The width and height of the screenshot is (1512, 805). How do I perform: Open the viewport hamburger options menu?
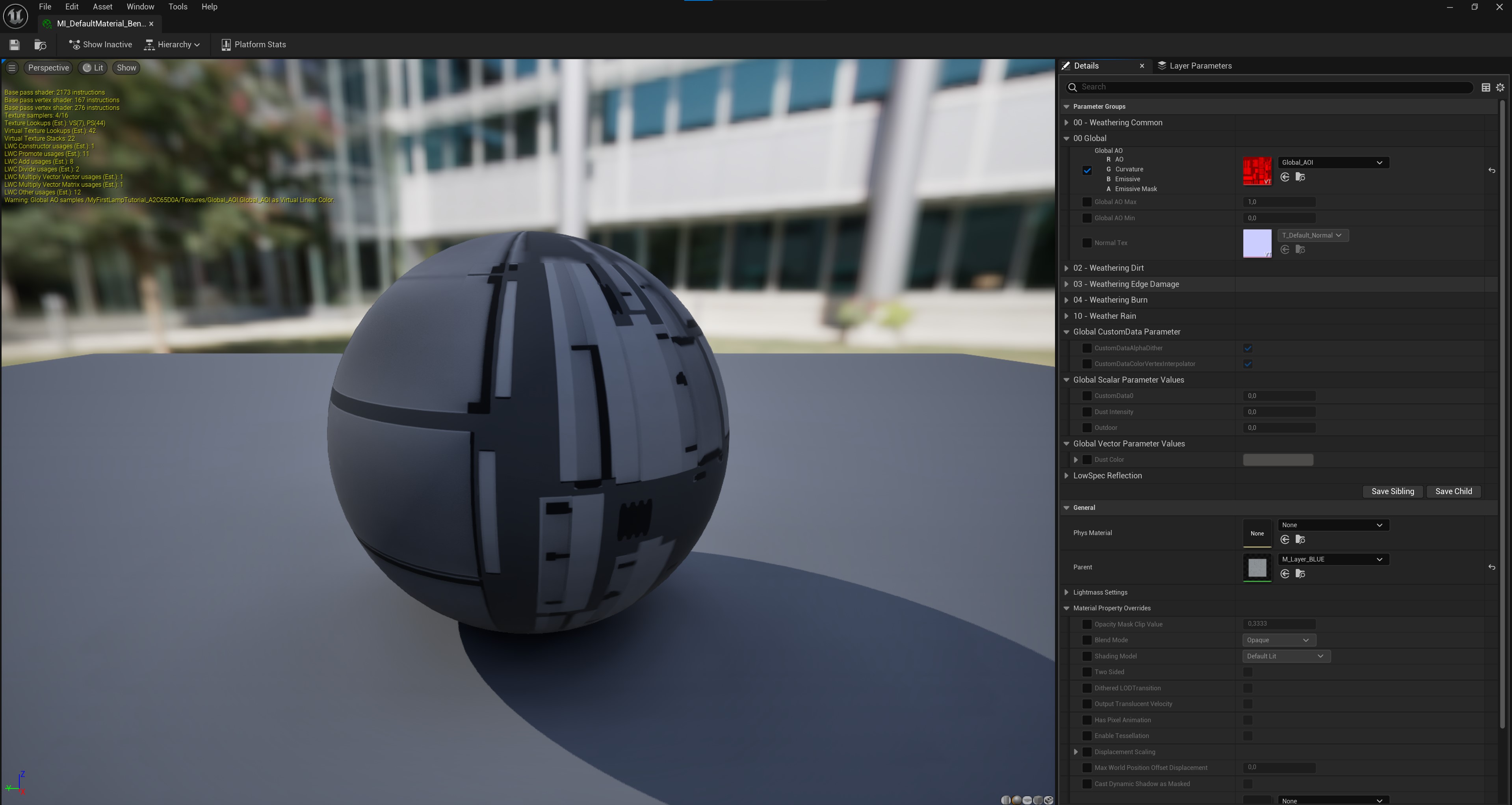pos(12,67)
